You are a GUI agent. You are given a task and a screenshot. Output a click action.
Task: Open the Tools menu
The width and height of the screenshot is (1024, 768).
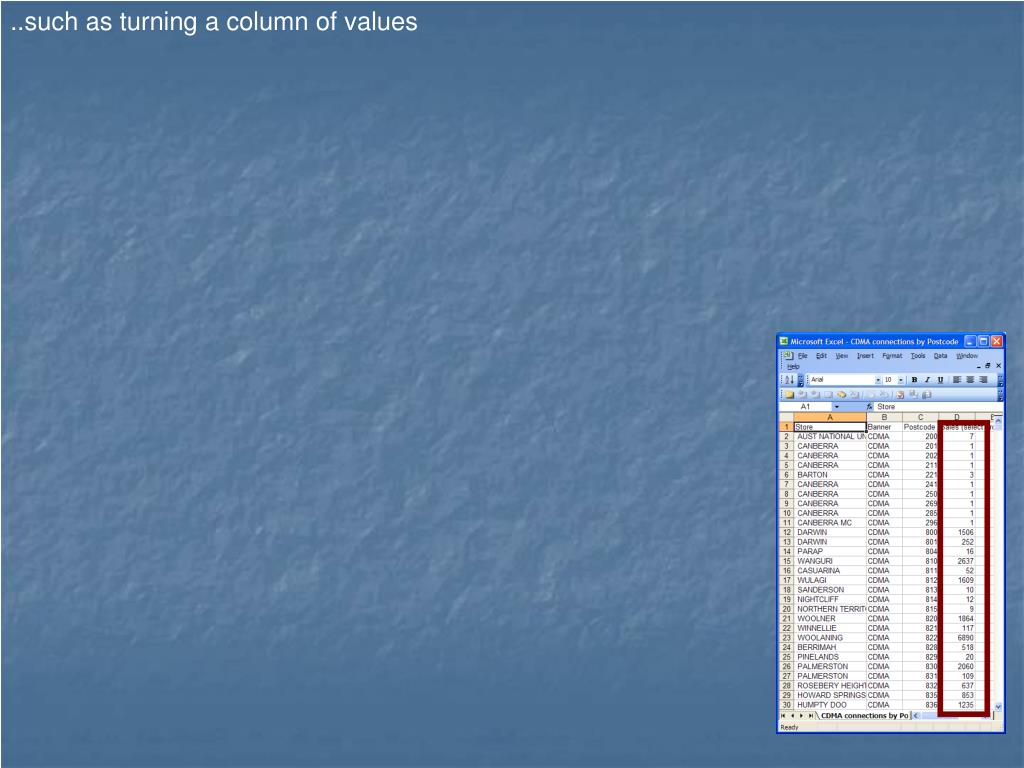918,356
